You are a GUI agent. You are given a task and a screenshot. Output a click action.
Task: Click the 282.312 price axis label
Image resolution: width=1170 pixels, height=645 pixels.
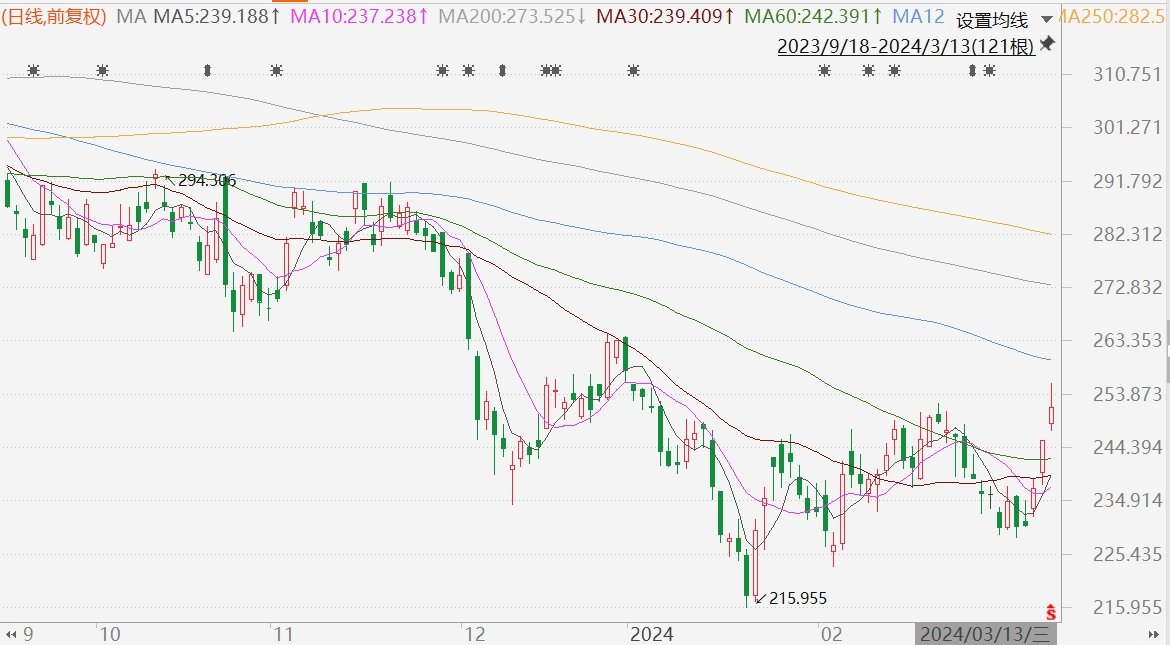(x=1127, y=234)
